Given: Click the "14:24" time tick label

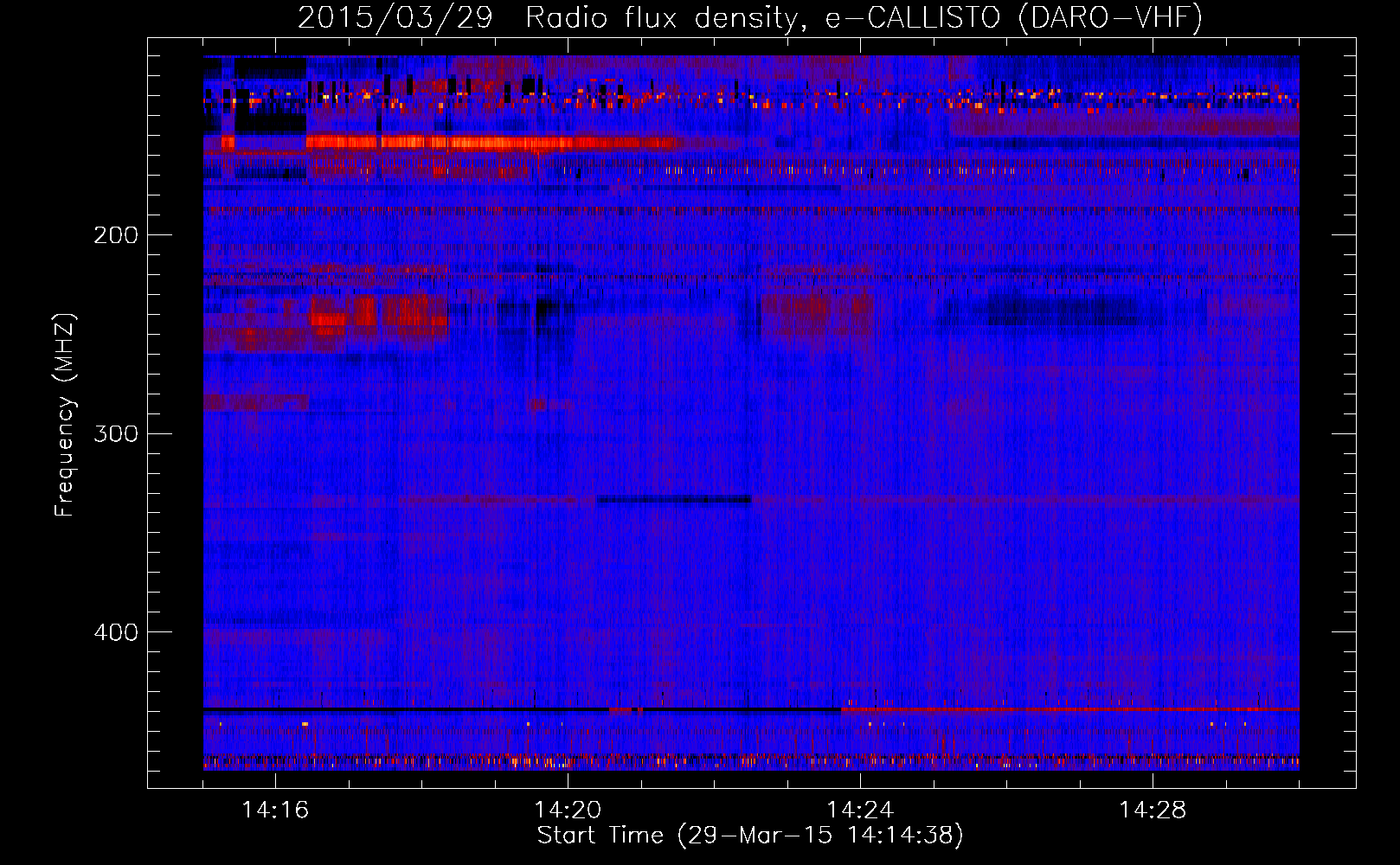Looking at the screenshot, I should click(x=860, y=811).
